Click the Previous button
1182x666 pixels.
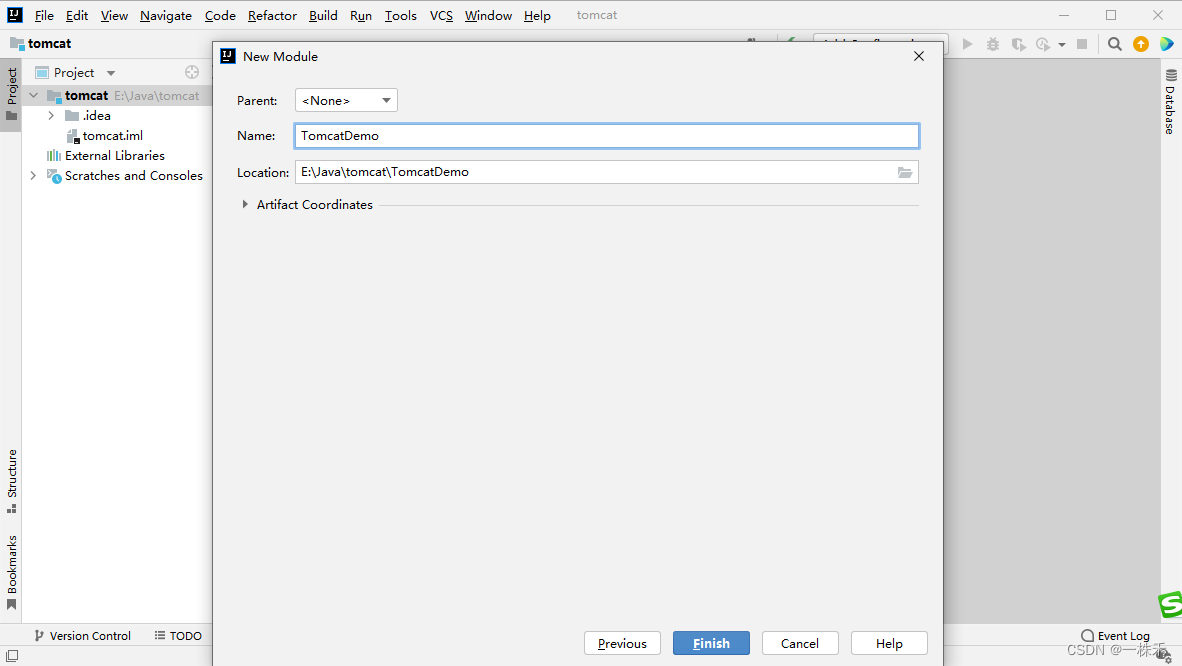622,643
